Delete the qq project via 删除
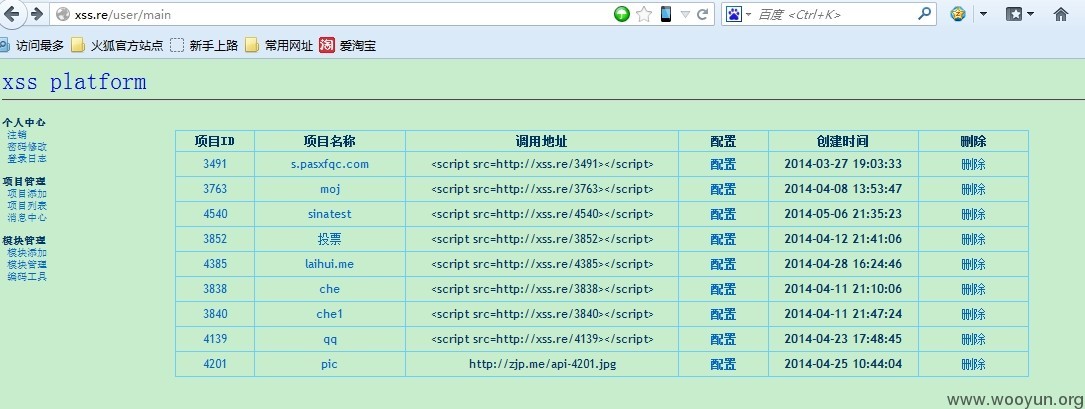This screenshot has height=409, width=1085. click(x=974, y=339)
